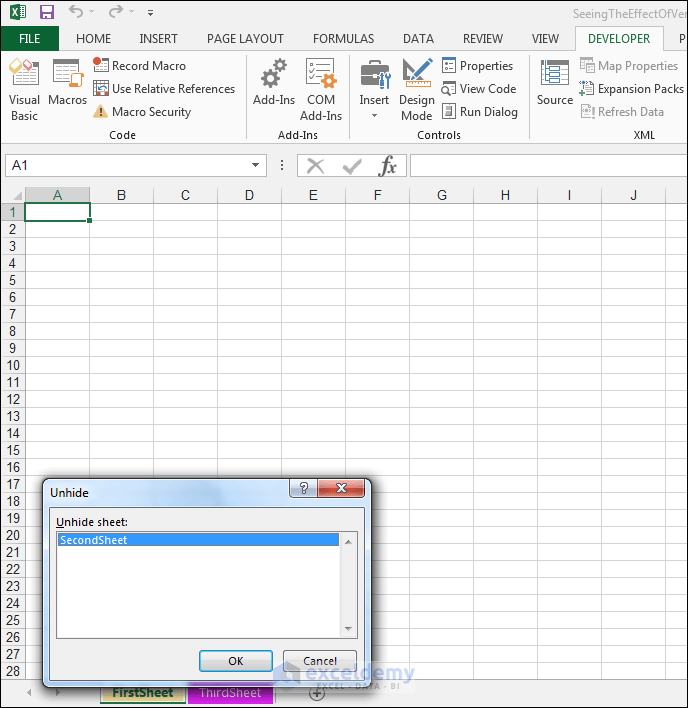Screen dimensions: 688x708
Task: Open Expansion Packs
Action: coord(632,88)
